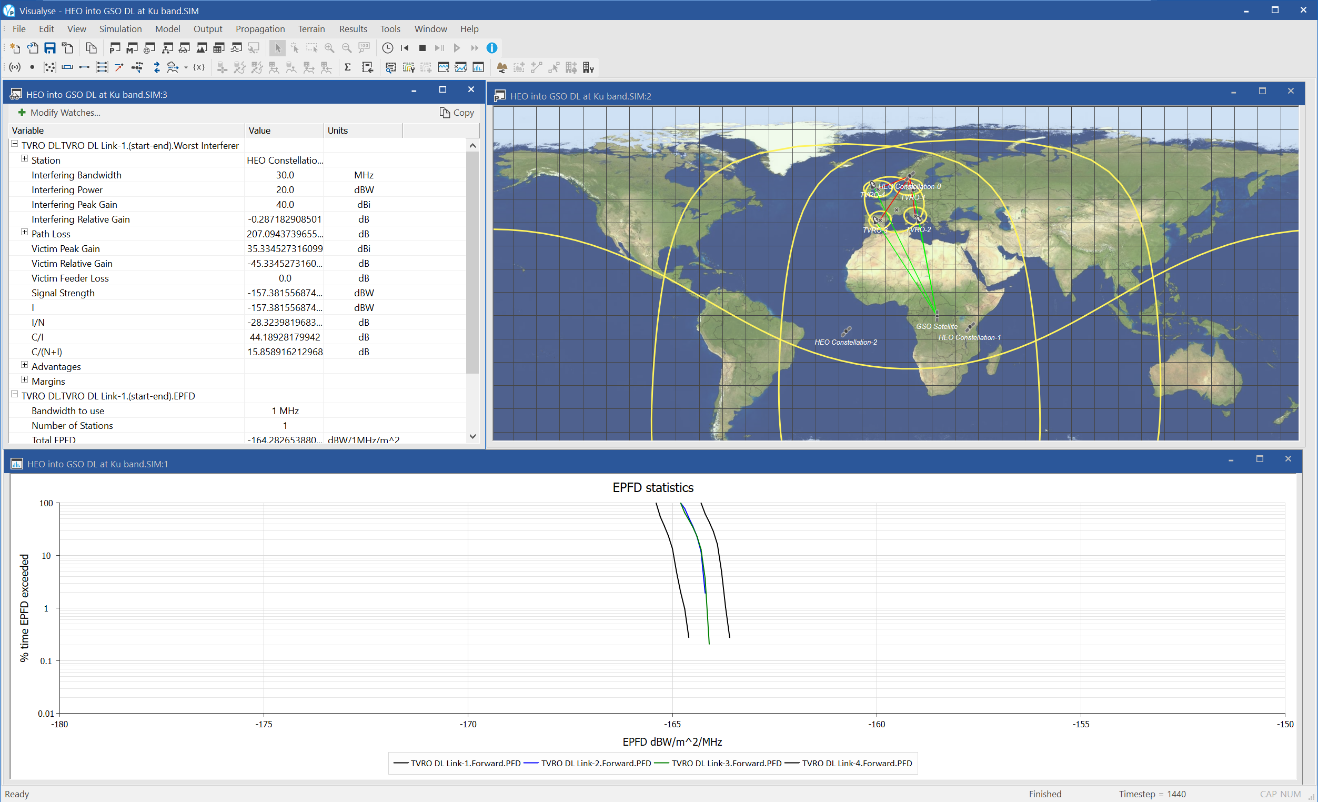The width and height of the screenshot is (1318, 802).
Task: Open the Propagation menu
Action: click(x=260, y=29)
